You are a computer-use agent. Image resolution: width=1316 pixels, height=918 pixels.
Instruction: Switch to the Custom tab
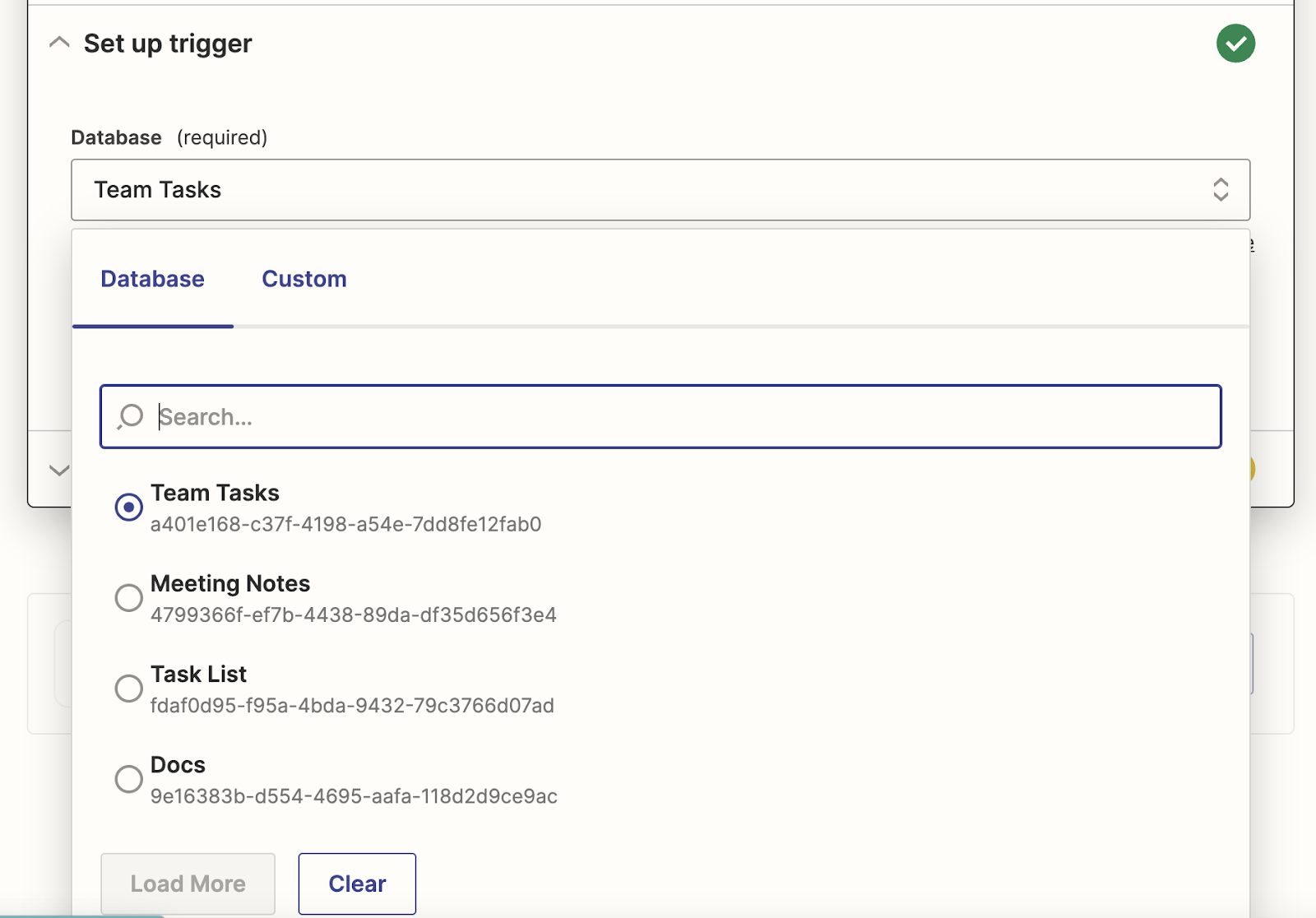(304, 280)
